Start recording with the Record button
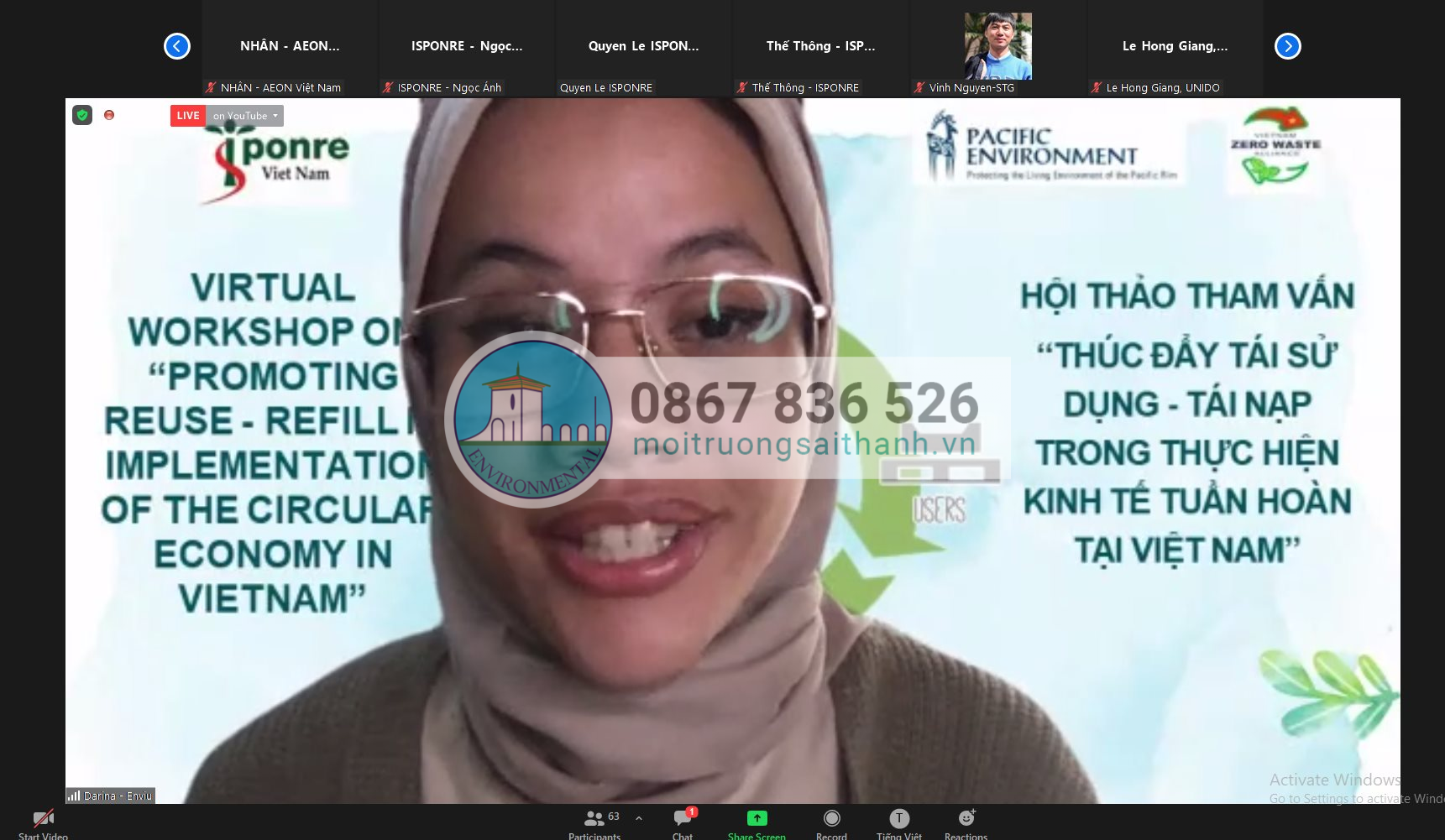The width and height of the screenshot is (1445, 840). click(x=831, y=819)
